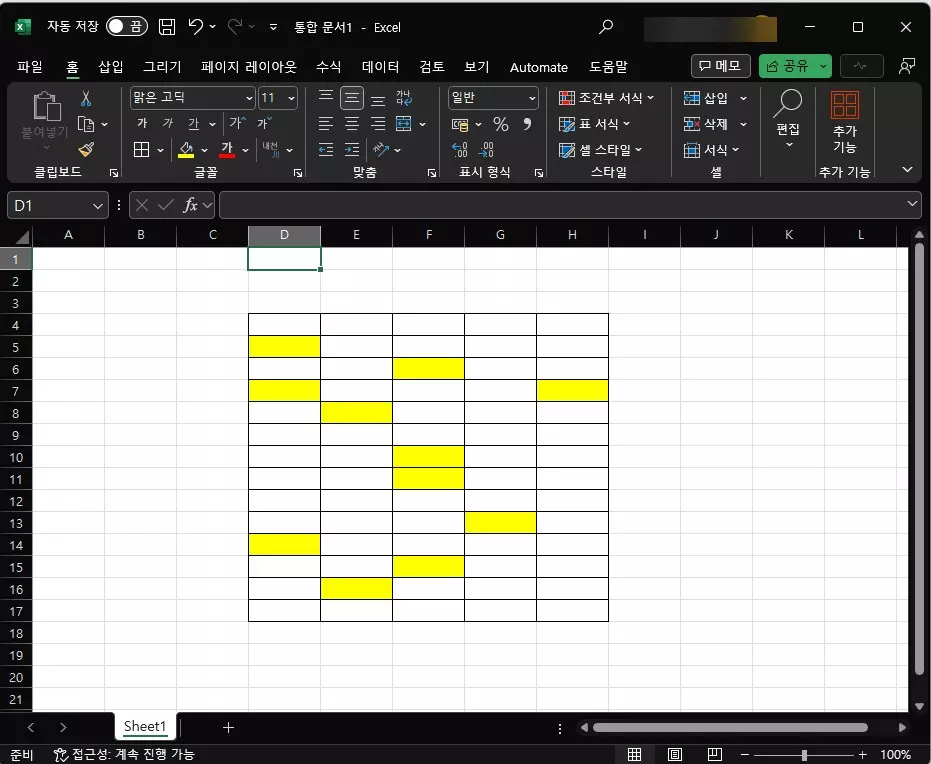Switch to Page Layout (페이지 레이아웃) tab
The height and width of the screenshot is (764, 931).
(249, 67)
